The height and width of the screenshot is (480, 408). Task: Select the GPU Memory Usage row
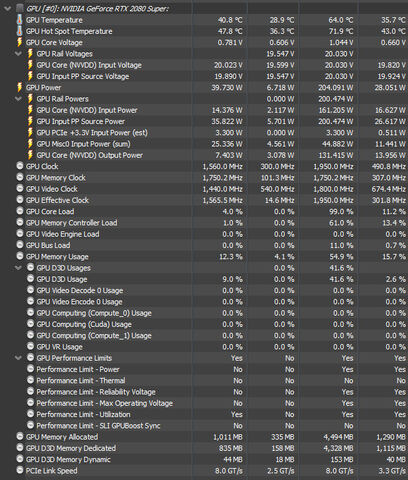204,257
